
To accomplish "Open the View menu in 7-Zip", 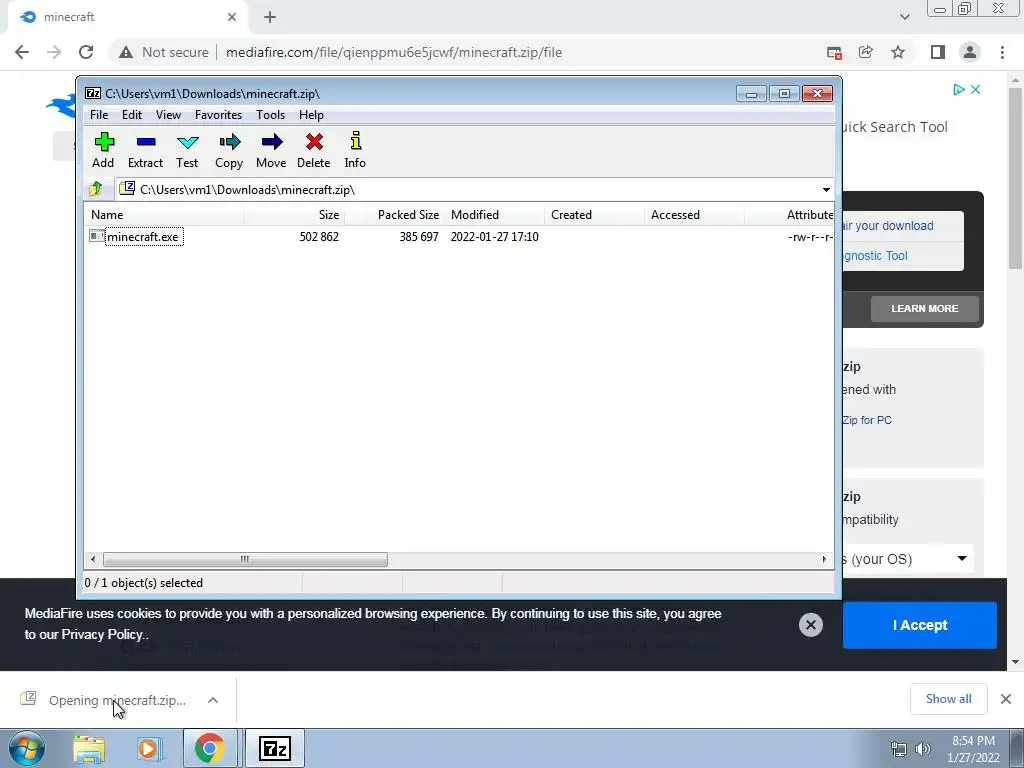I will 168,115.
